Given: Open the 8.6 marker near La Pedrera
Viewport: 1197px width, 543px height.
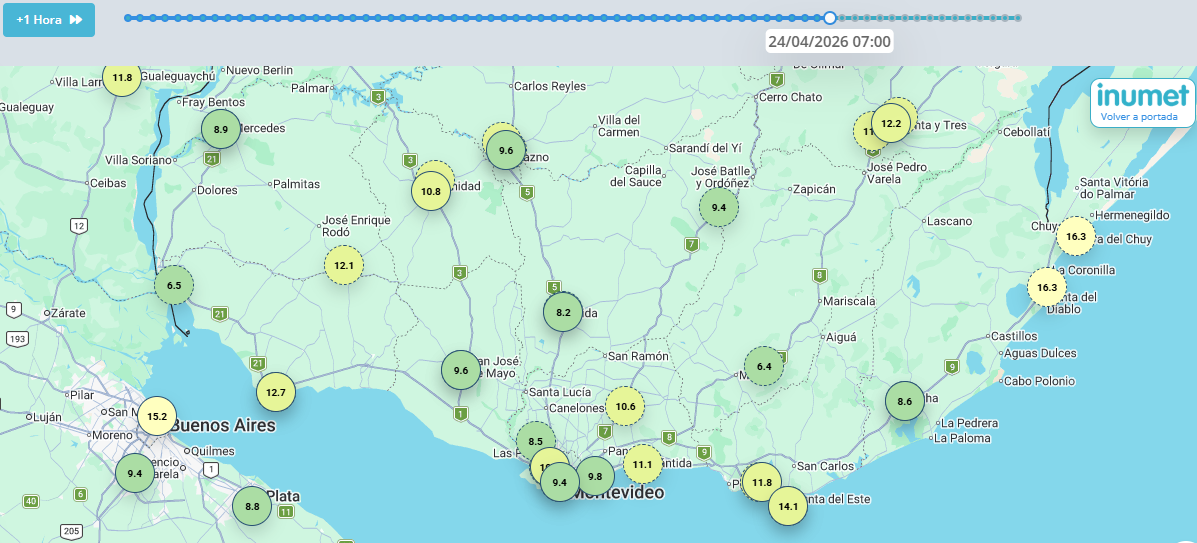Looking at the screenshot, I should (x=905, y=401).
